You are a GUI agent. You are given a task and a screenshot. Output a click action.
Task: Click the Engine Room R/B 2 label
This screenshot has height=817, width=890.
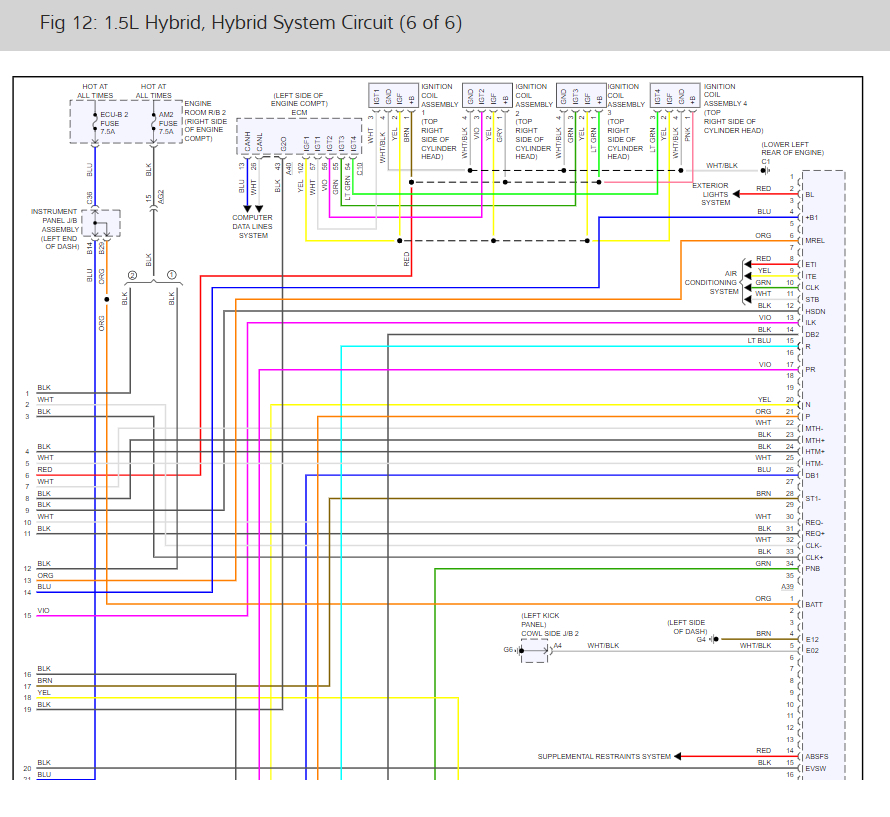[205, 121]
